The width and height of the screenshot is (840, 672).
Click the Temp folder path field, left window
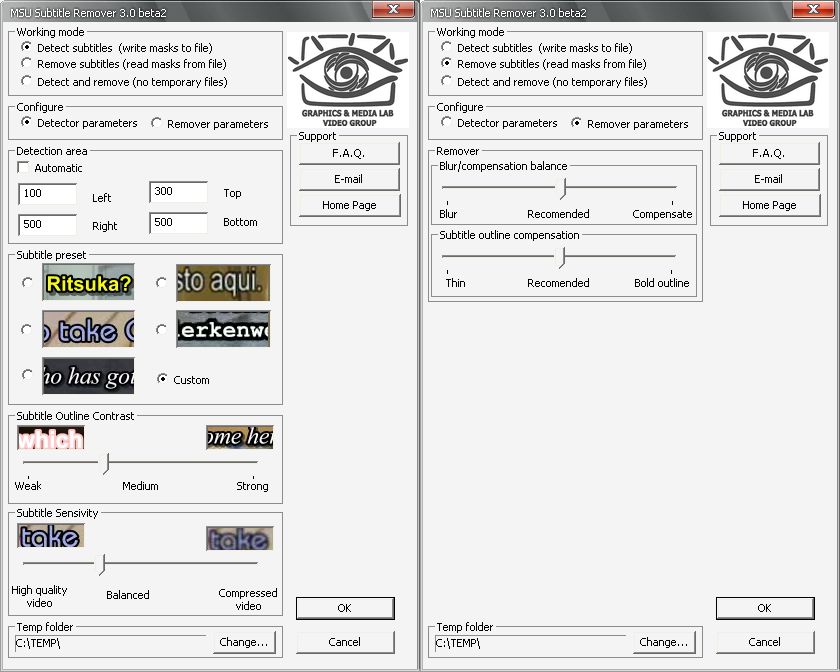110,643
